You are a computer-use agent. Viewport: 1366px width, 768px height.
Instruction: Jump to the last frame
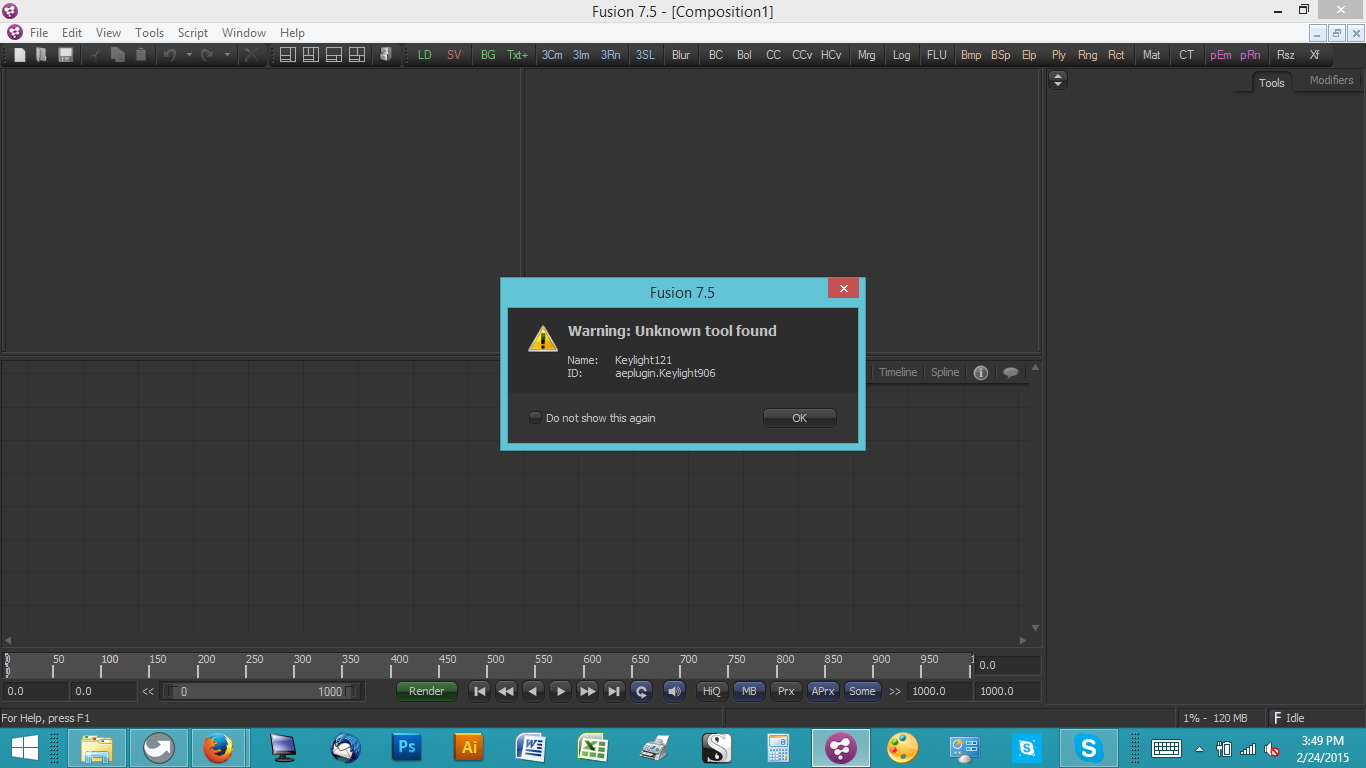coord(615,691)
